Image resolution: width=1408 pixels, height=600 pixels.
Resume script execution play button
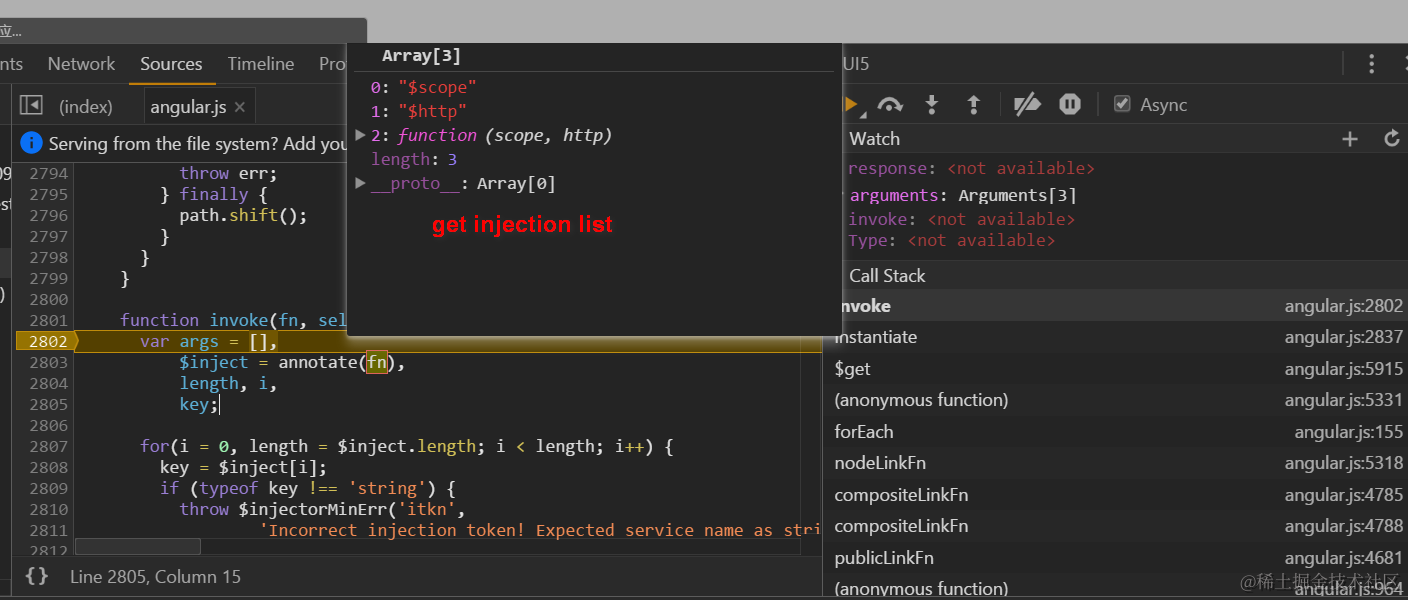point(851,104)
